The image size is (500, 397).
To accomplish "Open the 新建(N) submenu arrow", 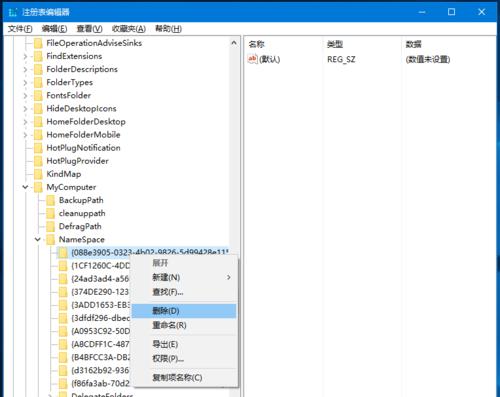I will [229, 277].
